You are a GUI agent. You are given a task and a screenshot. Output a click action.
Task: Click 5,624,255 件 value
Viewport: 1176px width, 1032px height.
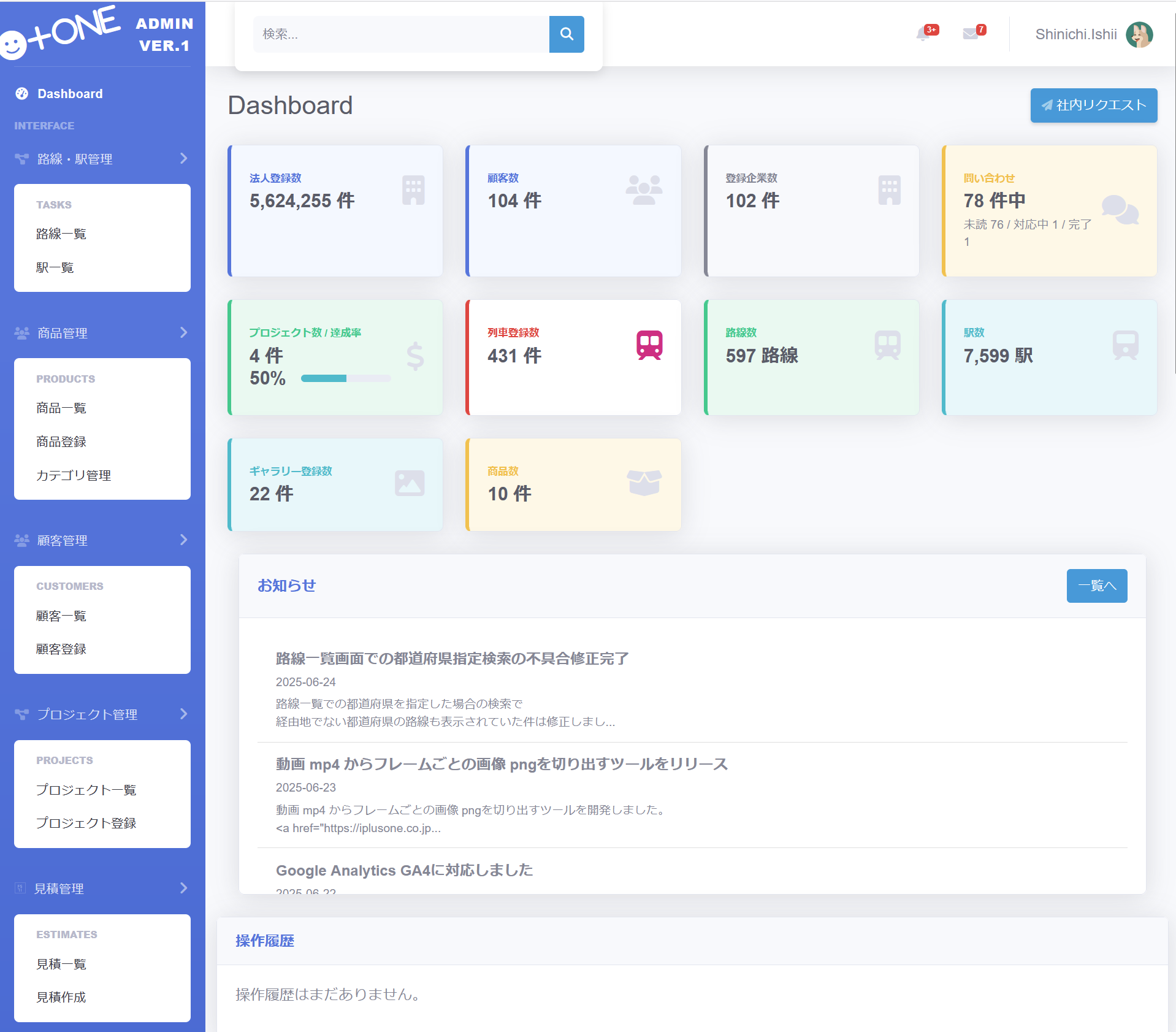point(302,201)
